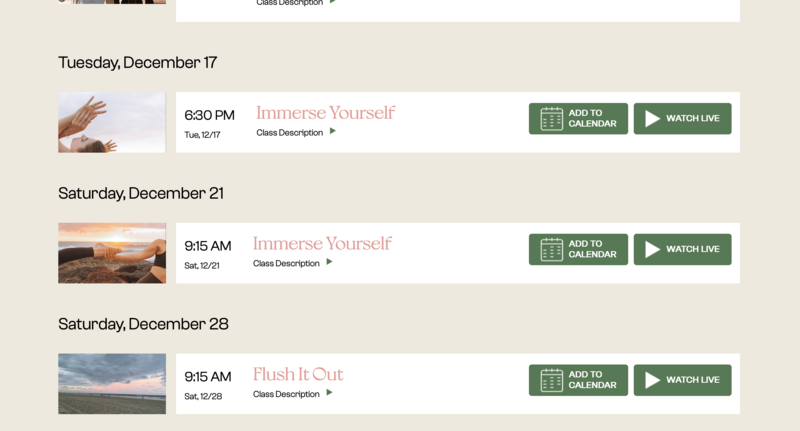Expand the Class Description arrow for the Flush It Out class
Screen dimensions: 800x431
(330, 392)
